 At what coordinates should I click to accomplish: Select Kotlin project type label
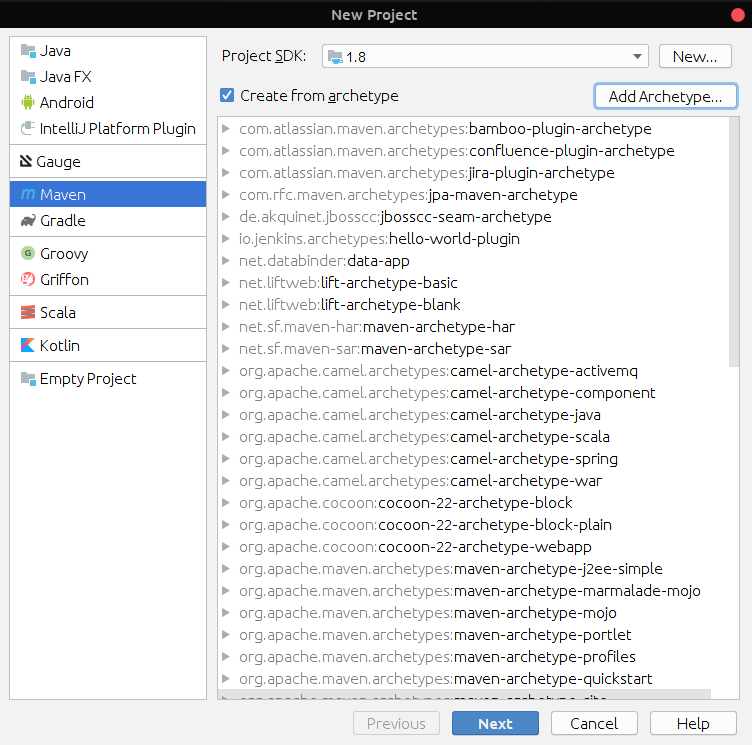point(59,345)
